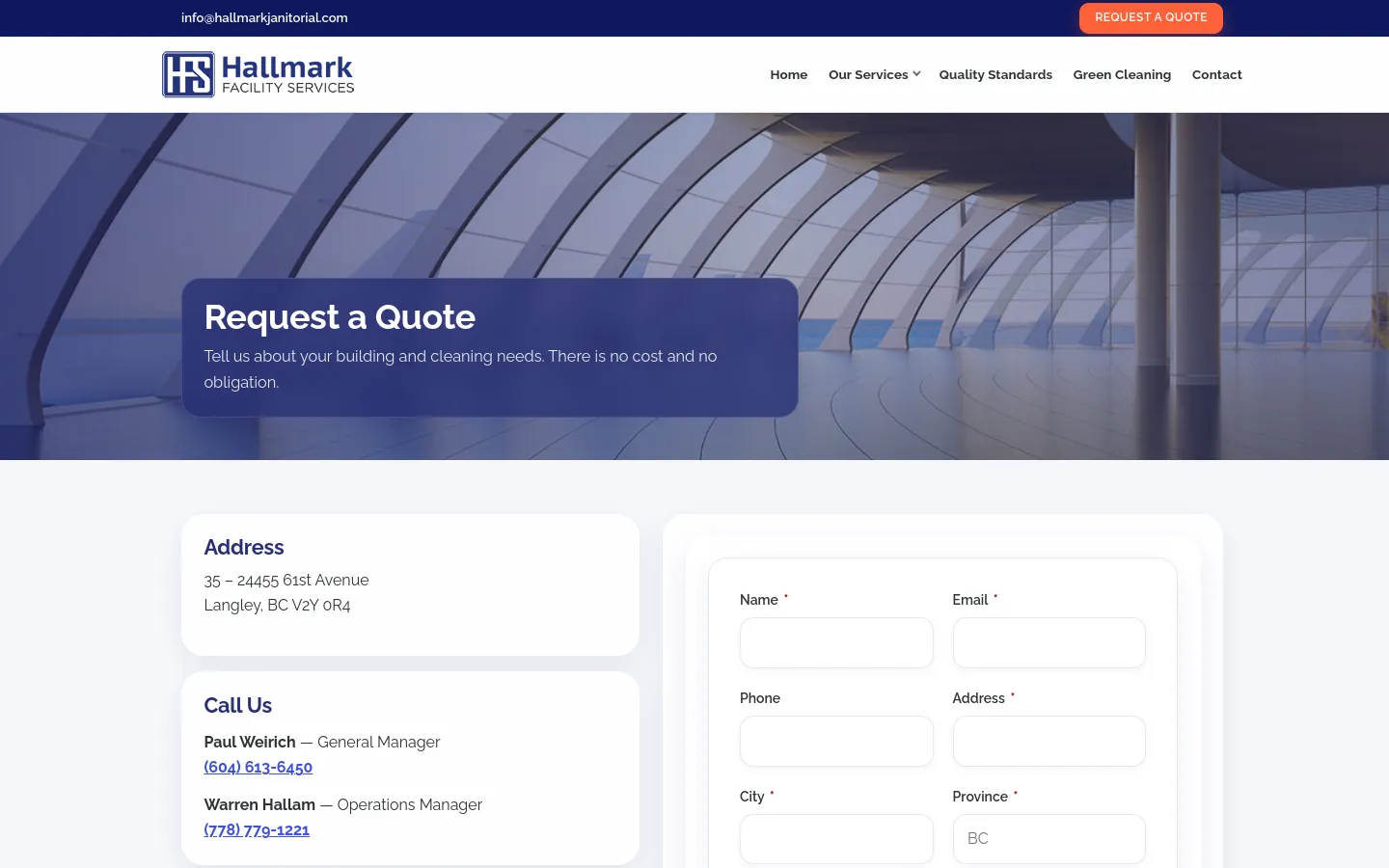Image resolution: width=1389 pixels, height=868 pixels.
Task: Click 'Paul Weirich — General Manager' text
Action: 322,742
